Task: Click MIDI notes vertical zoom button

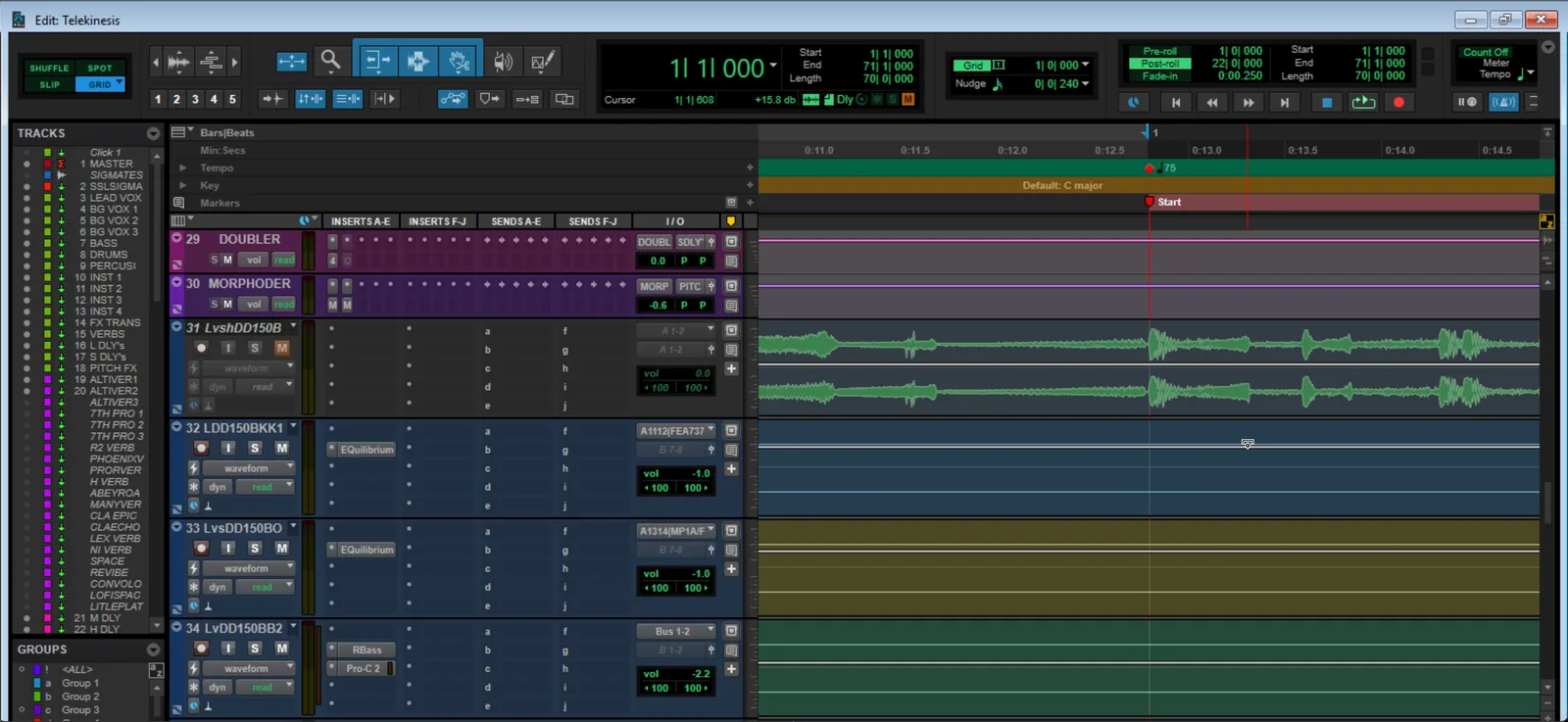Action: pos(211,62)
